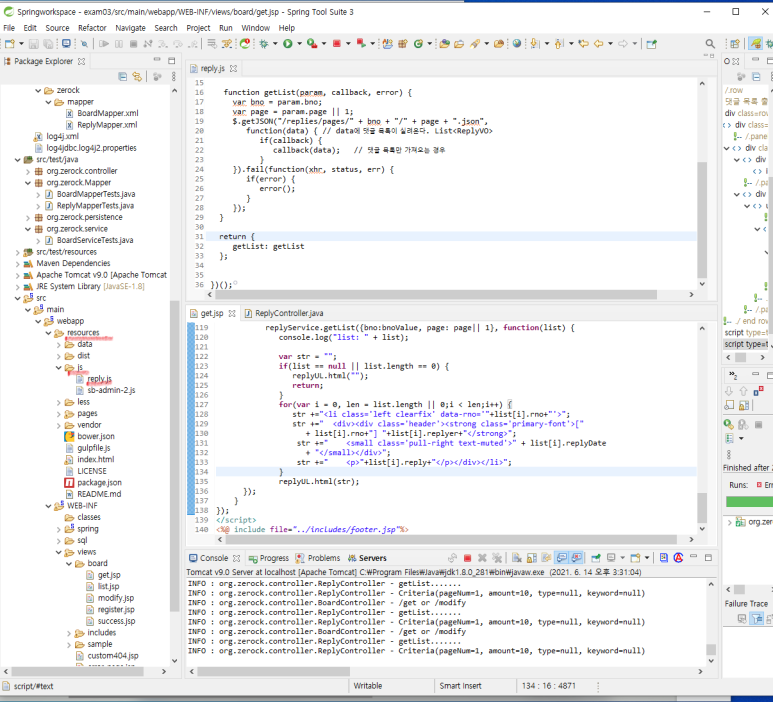Image resolution: width=773 pixels, height=702 pixels.
Task: Click the green Run button in toolbar
Action: (287, 44)
